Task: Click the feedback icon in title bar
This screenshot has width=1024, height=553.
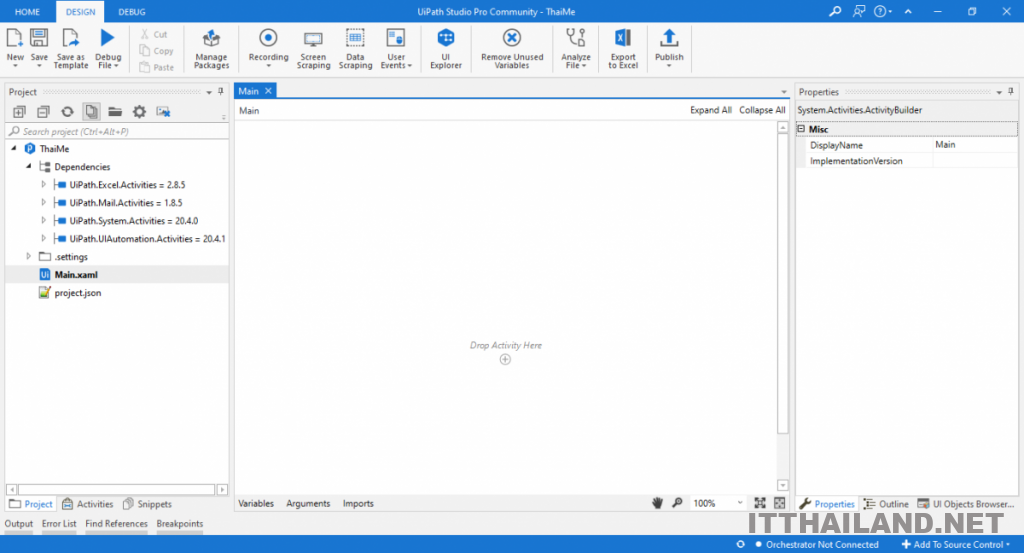Action: coord(859,11)
